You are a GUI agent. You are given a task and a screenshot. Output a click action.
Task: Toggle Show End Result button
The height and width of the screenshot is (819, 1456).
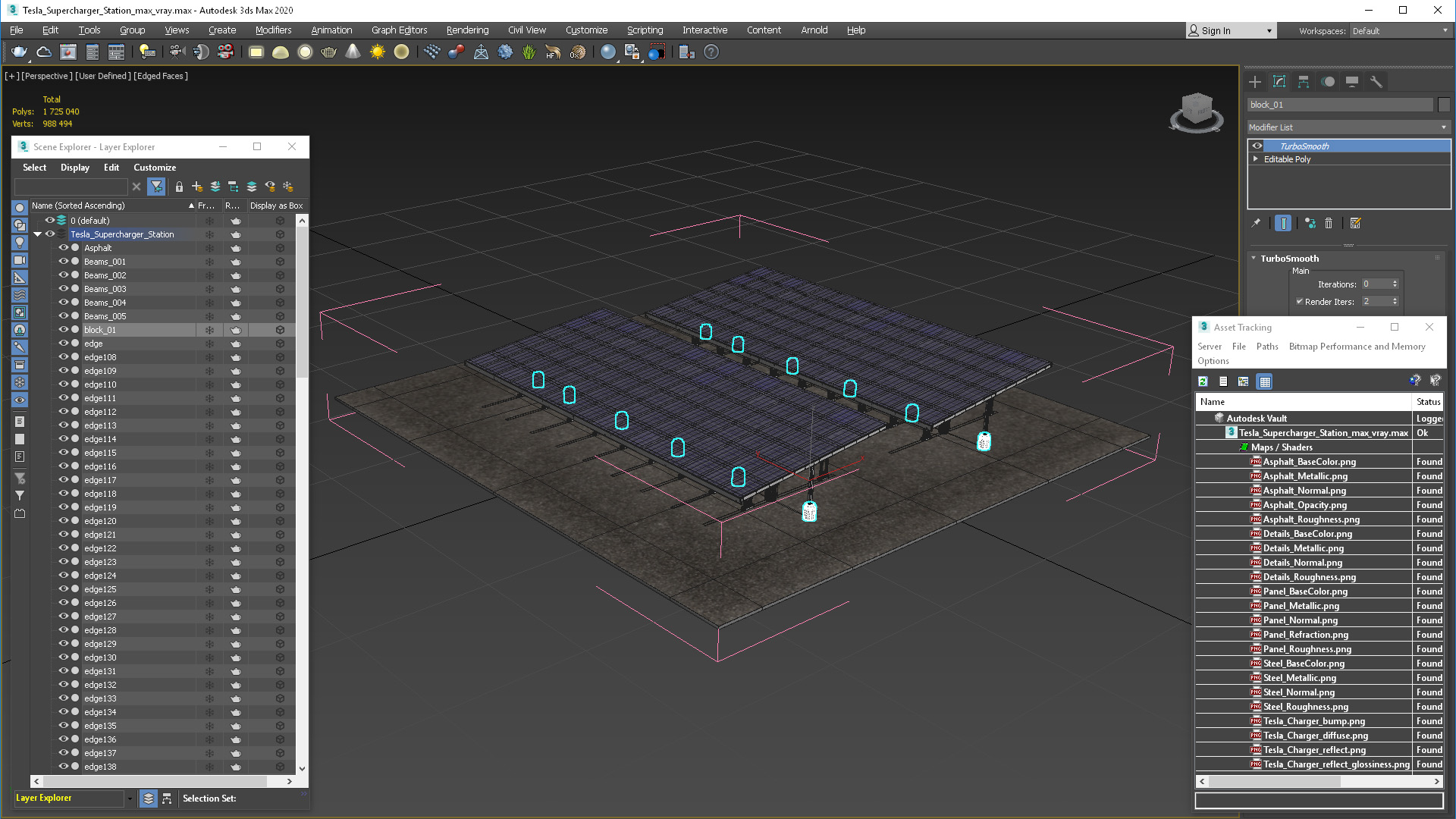click(x=1283, y=223)
